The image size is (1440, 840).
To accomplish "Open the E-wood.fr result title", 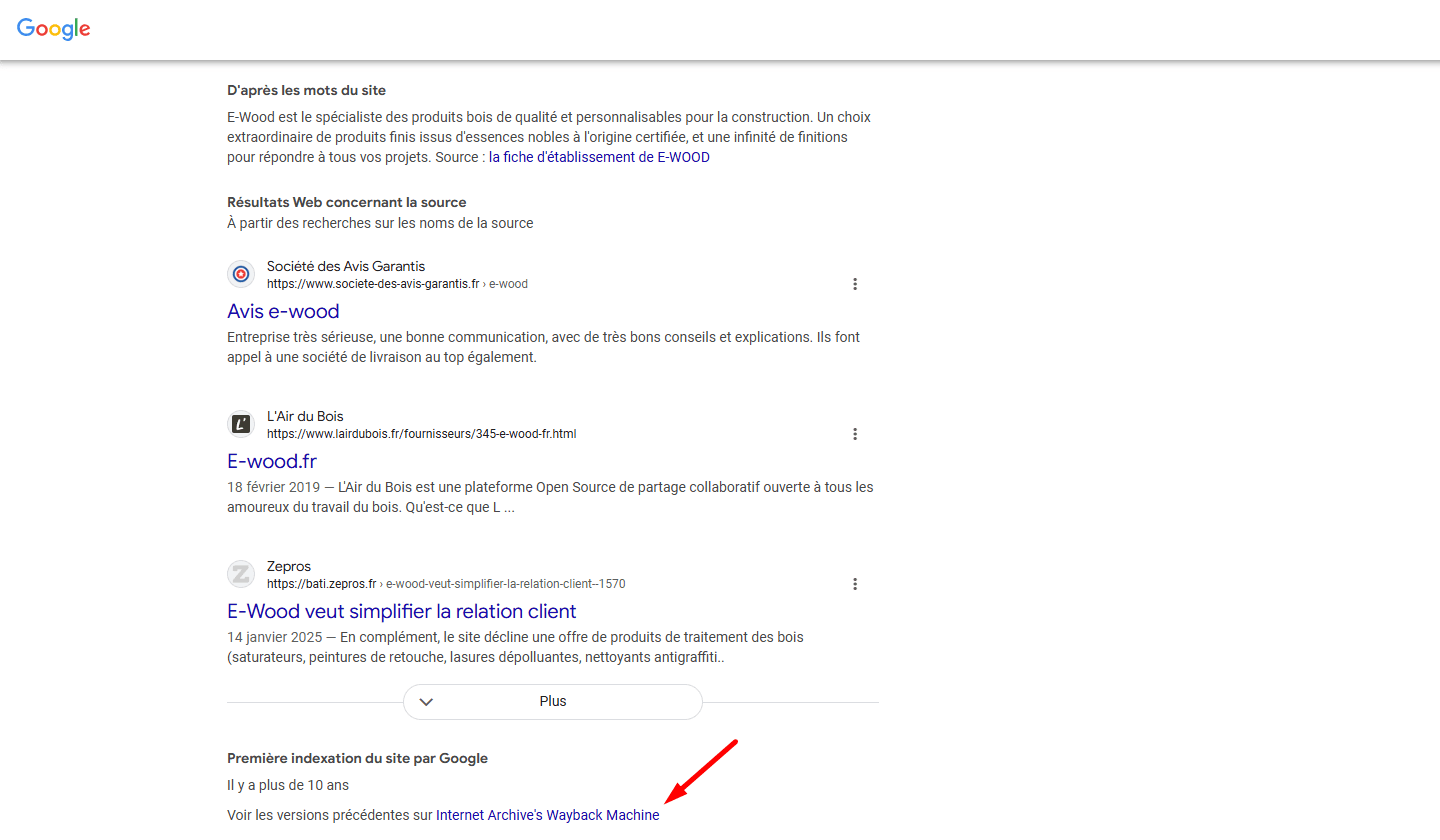I will click(272, 461).
